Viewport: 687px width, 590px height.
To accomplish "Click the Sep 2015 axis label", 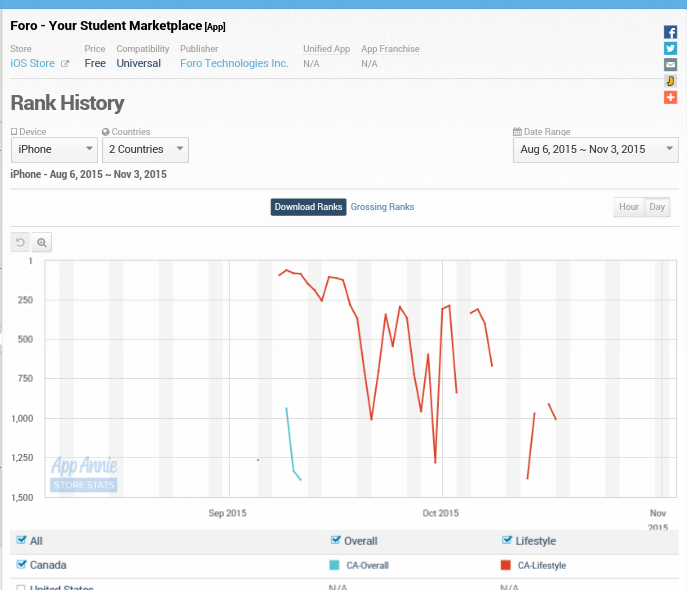I will (x=227, y=513).
